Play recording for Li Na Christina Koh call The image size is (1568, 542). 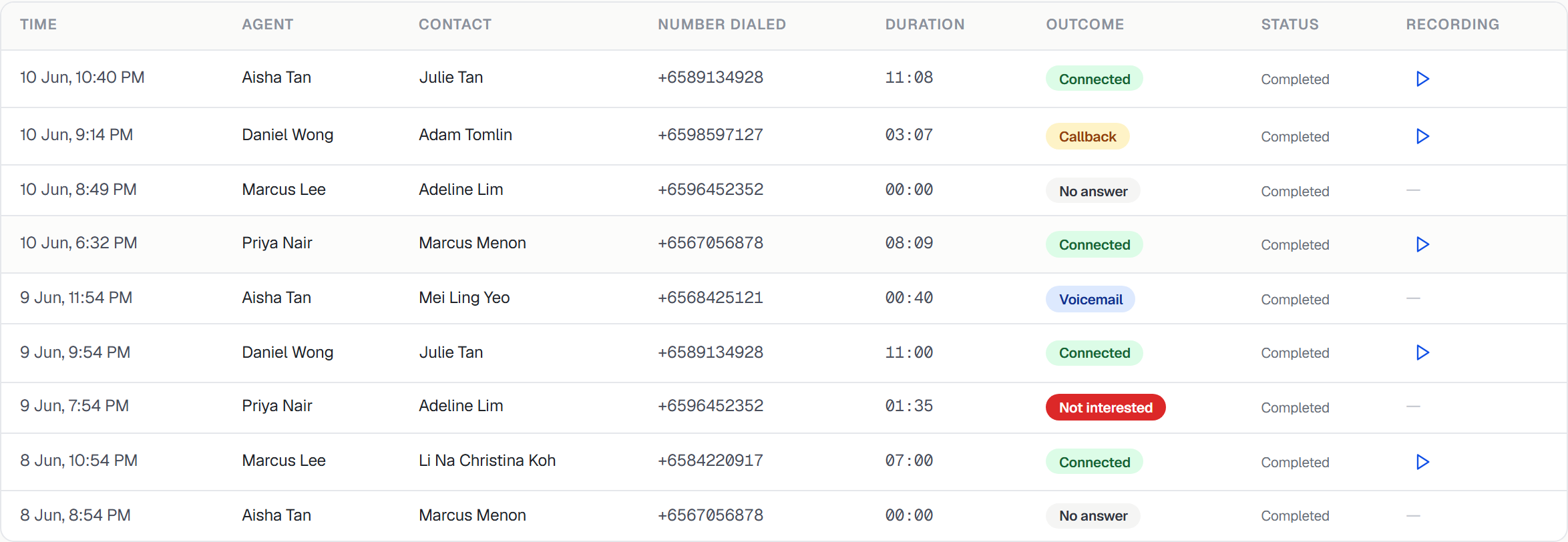click(1422, 462)
